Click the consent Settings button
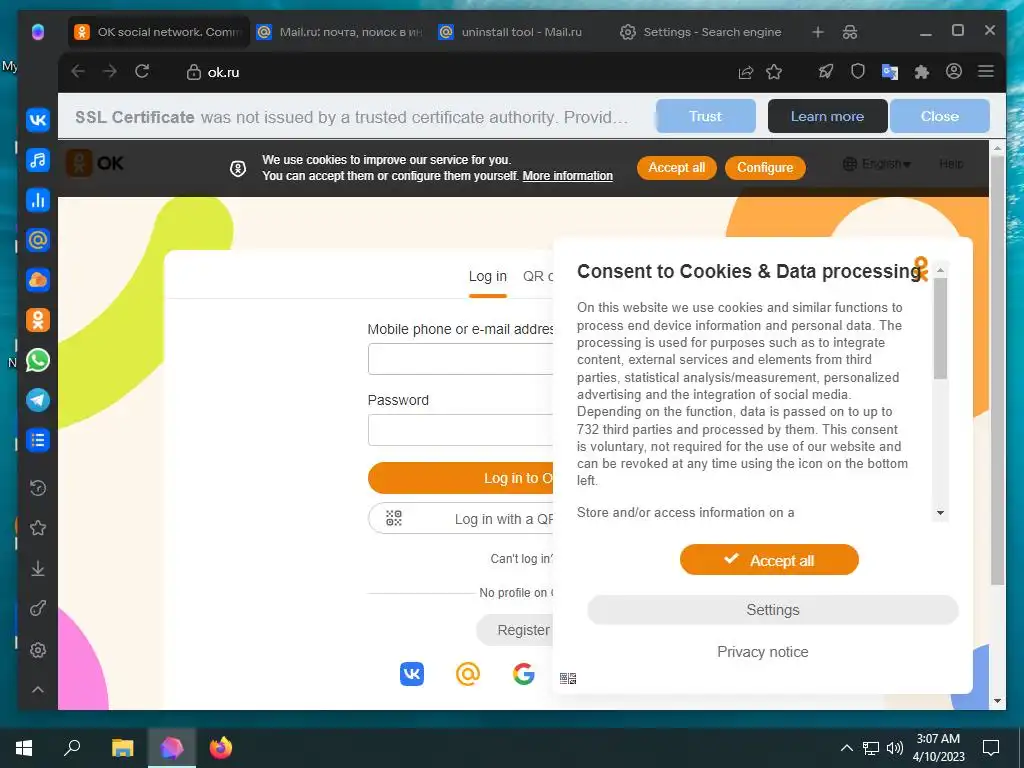The image size is (1024, 768). (773, 610)
